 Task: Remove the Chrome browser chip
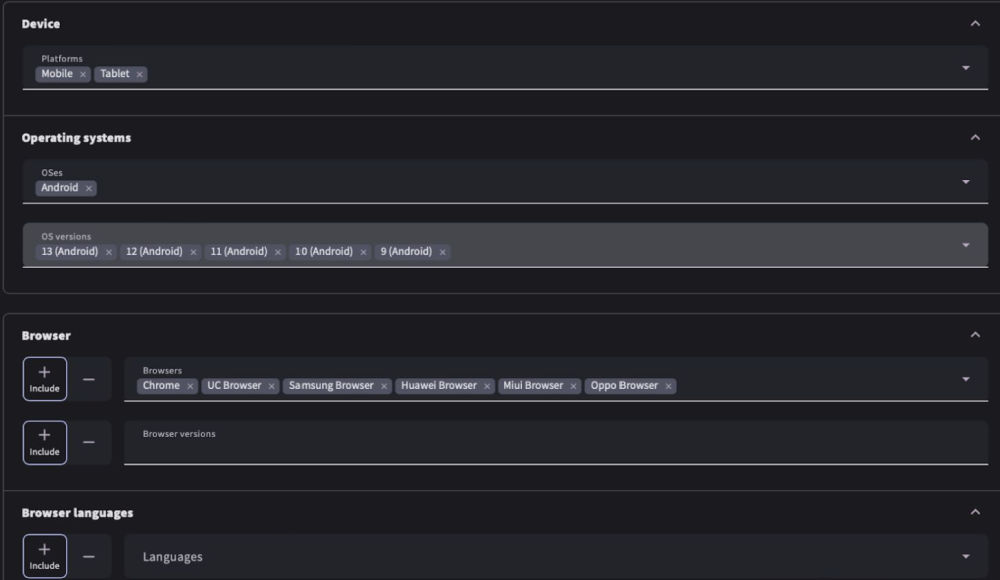[190, 386]
